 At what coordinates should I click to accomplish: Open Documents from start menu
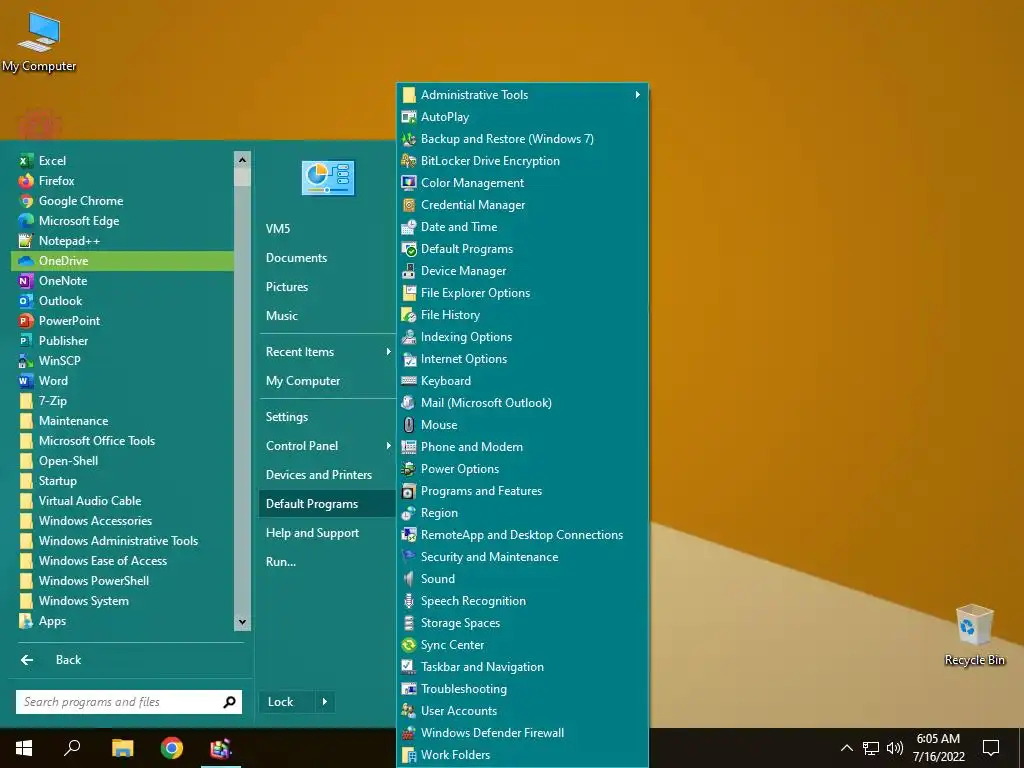327,258
